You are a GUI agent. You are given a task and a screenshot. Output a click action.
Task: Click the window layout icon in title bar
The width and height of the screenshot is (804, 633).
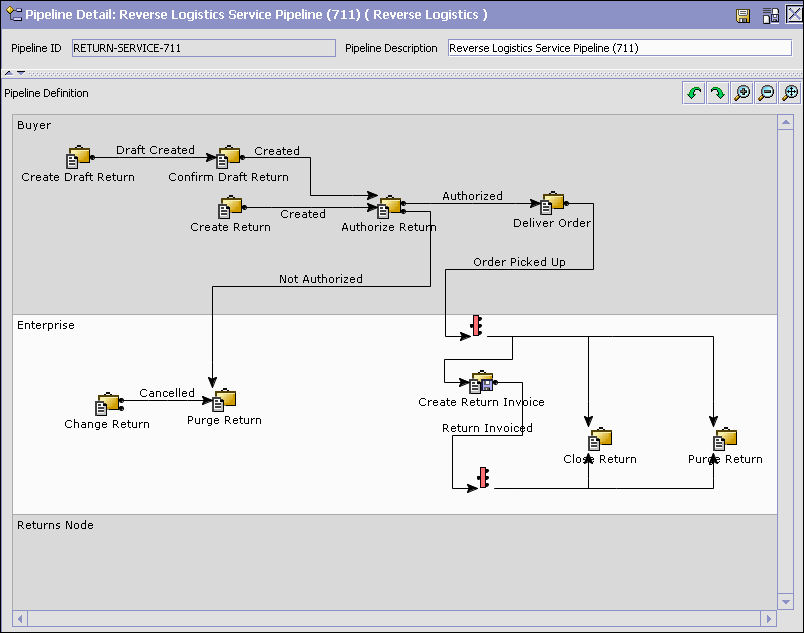[x=770, y=16]
